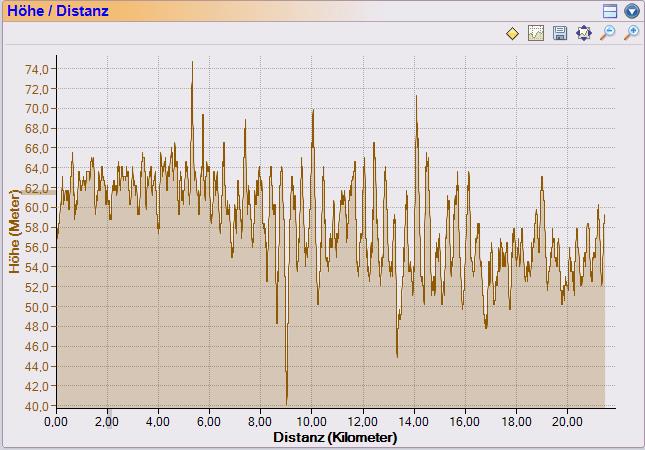Click the Höhe / Distanz panel title
The height and width of the screenshot is (450, 645).
[57, 11]
